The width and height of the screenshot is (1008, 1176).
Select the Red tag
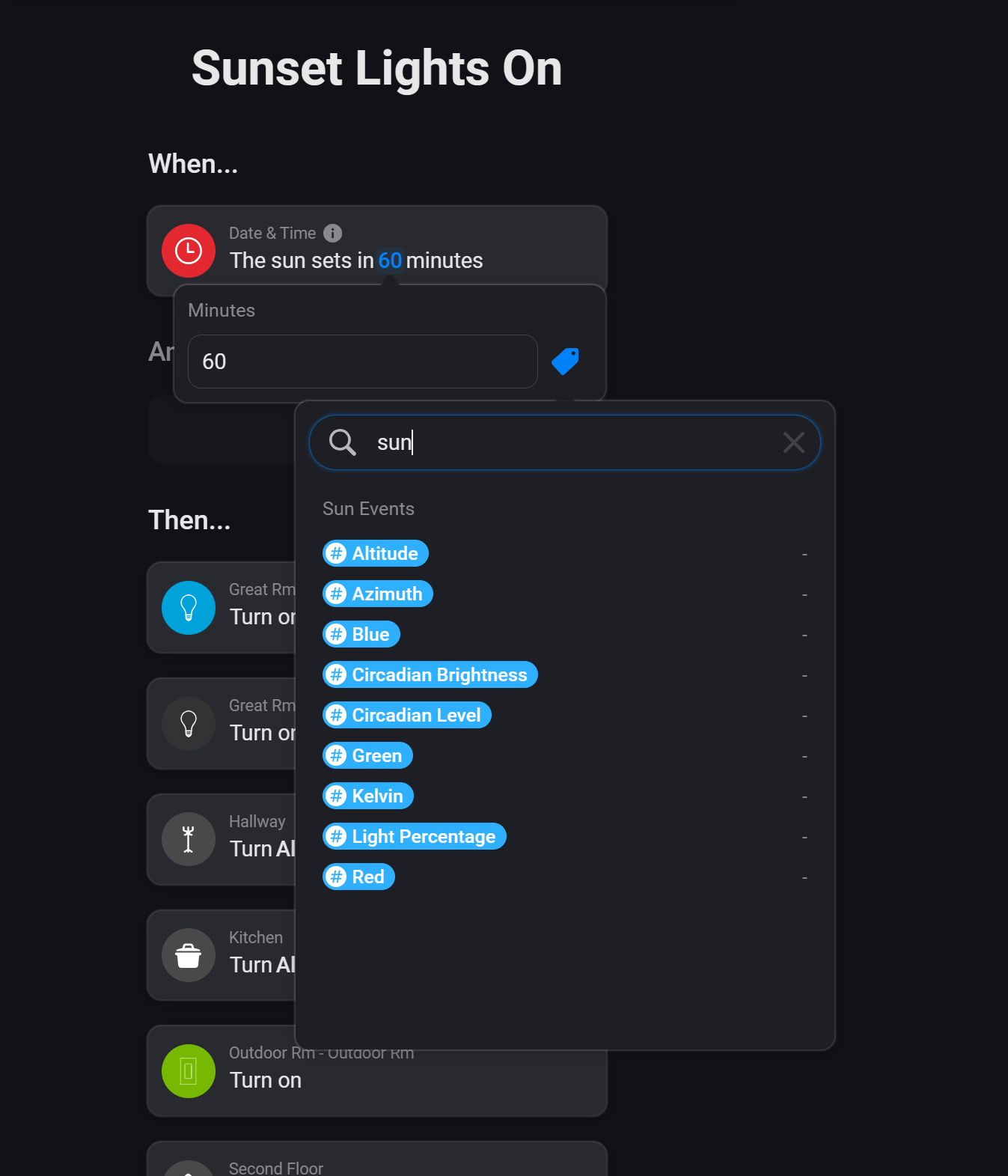pos(359,877)
